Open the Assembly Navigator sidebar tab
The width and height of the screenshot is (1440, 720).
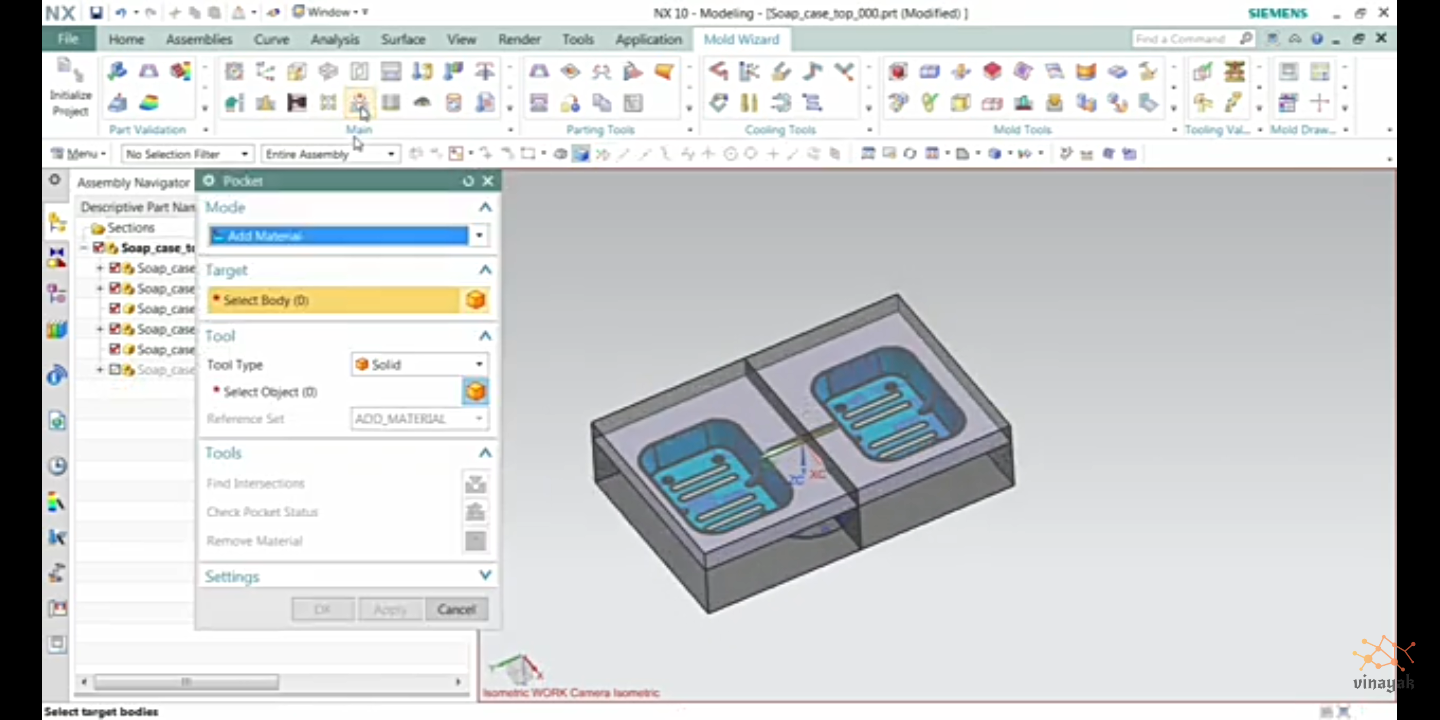tap(57, 223)
